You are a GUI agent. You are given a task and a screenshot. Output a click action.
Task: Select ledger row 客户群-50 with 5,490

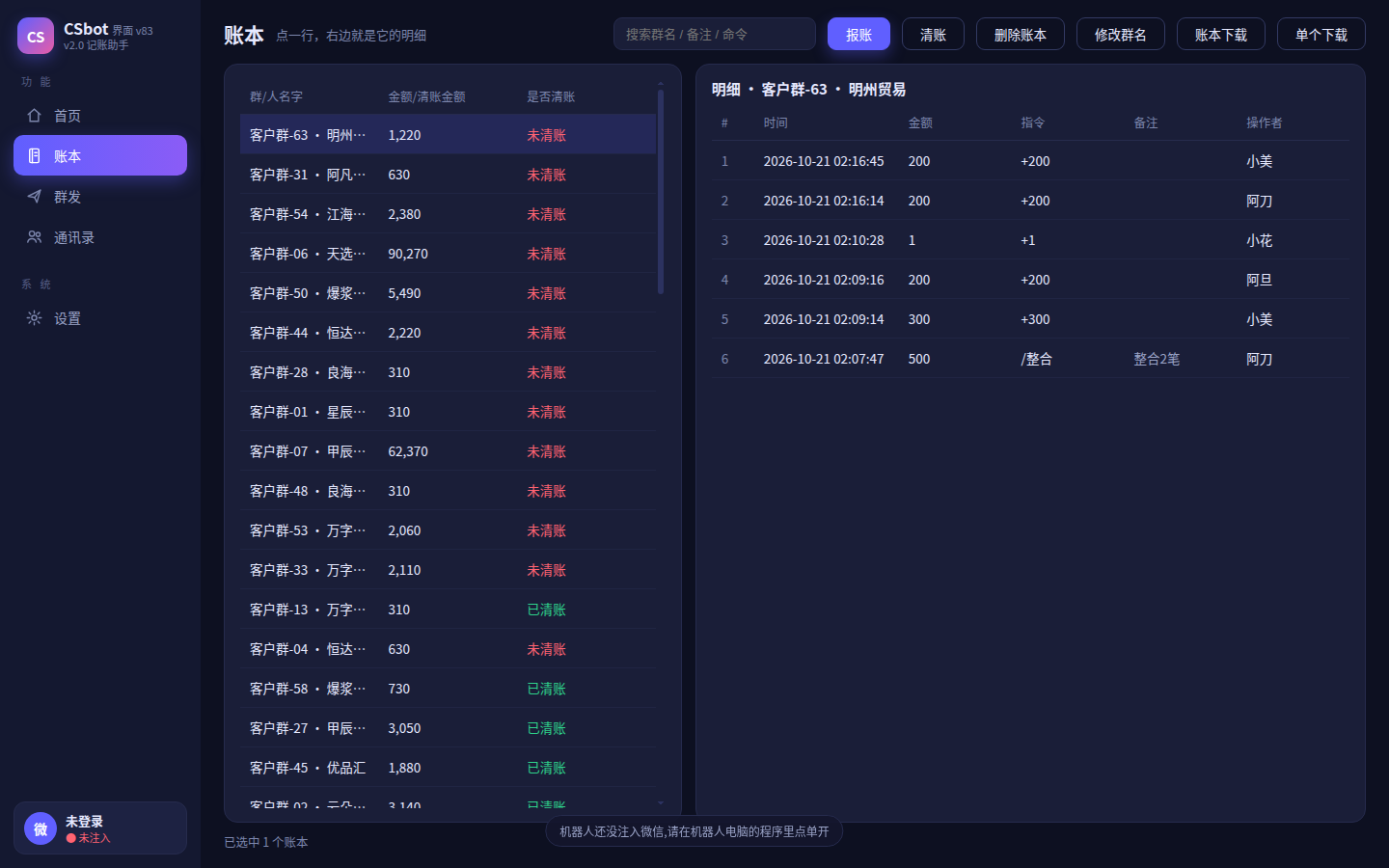(448, 293)
